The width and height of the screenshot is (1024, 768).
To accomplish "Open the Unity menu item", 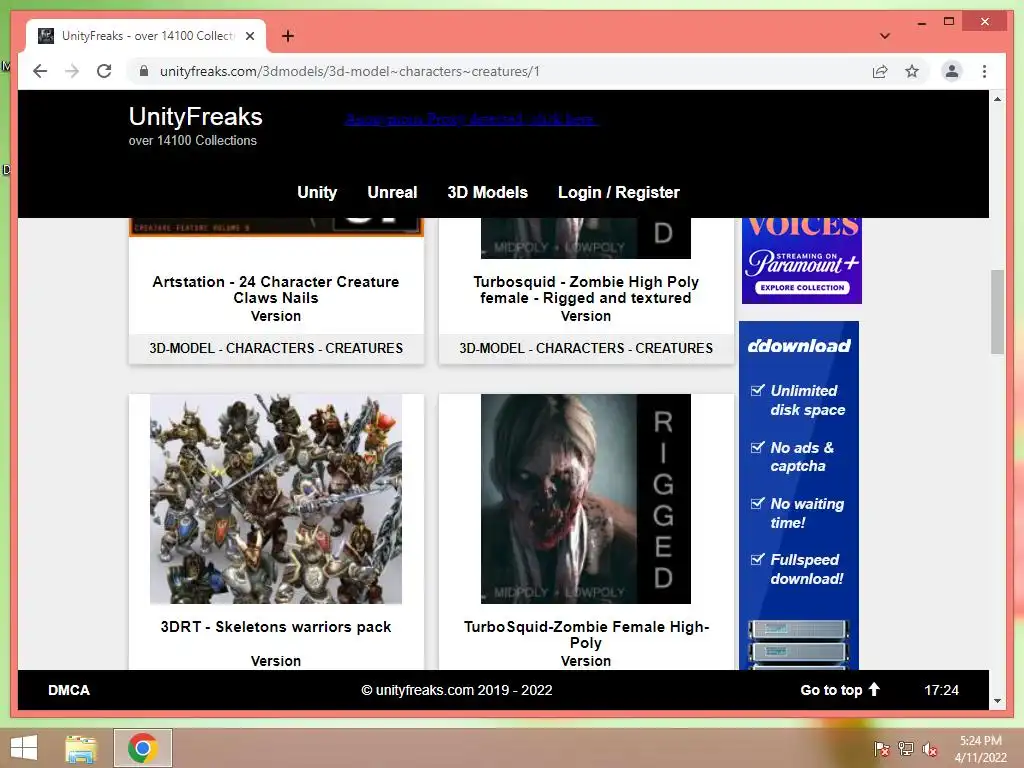I will pyautogui.click(x=317, y=192).
